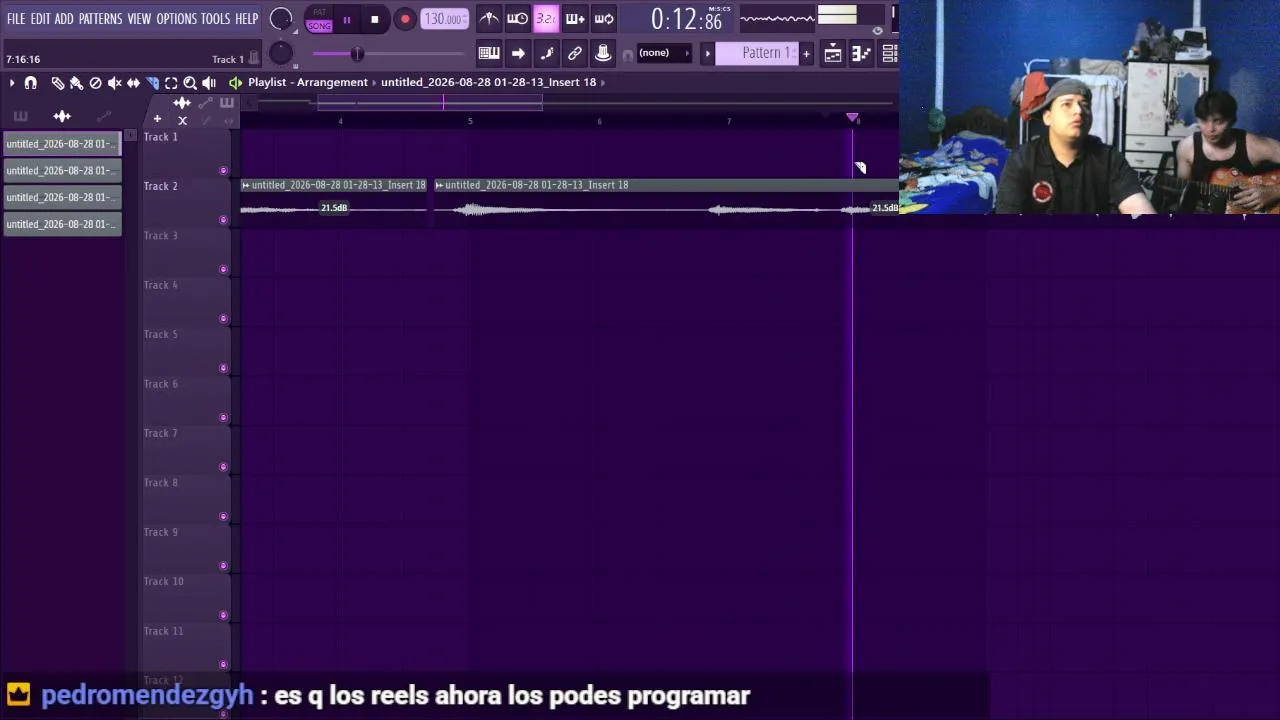Open the Playlist view icon
Screen dimensions: 1280x720
pos(833,54)
